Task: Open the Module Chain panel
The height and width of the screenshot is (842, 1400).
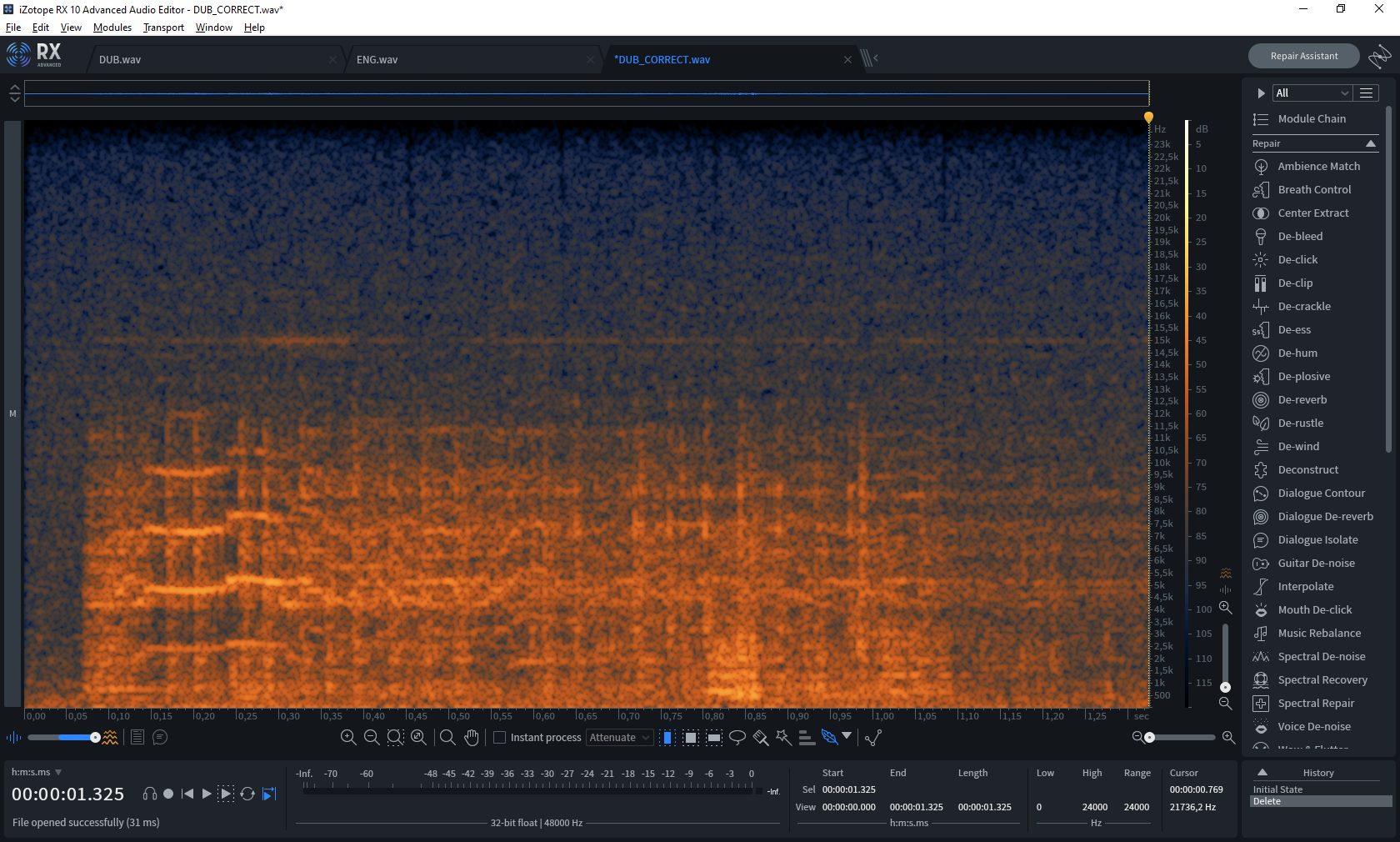Action: (1311, 119)
